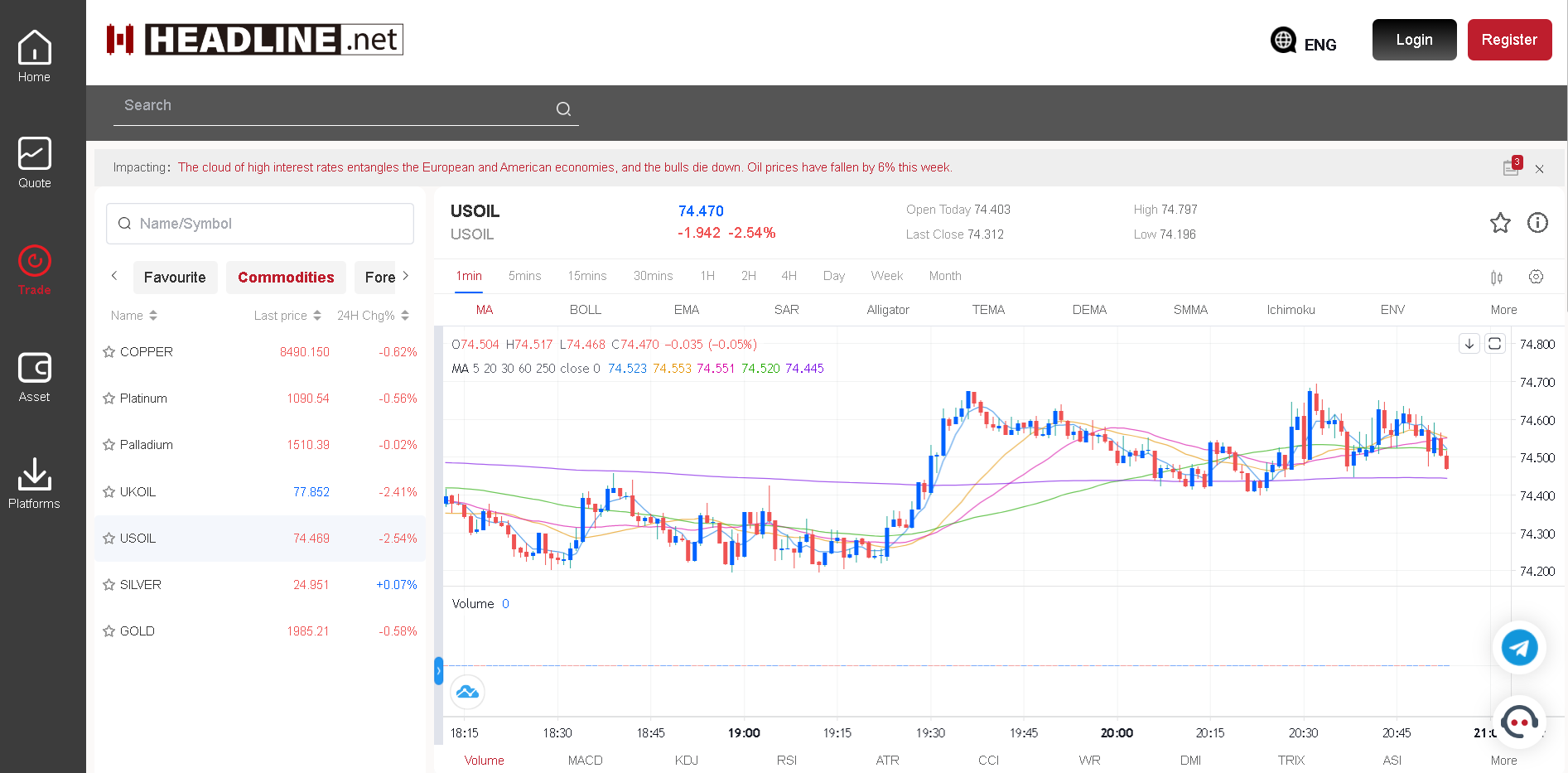
Task: Open the Quote page from sidebar
Action: coord(34,163)
